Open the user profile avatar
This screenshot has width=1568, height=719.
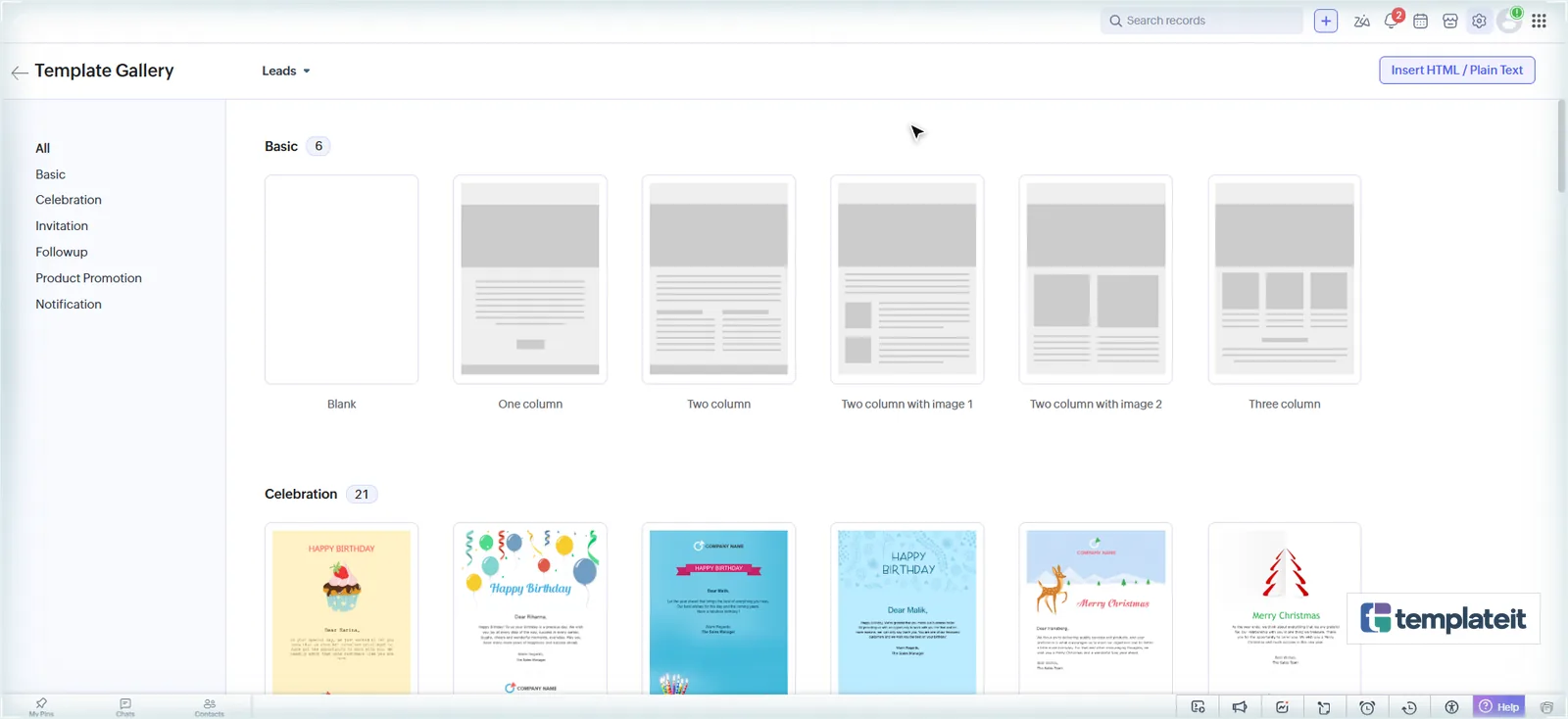coord(1509,21)
